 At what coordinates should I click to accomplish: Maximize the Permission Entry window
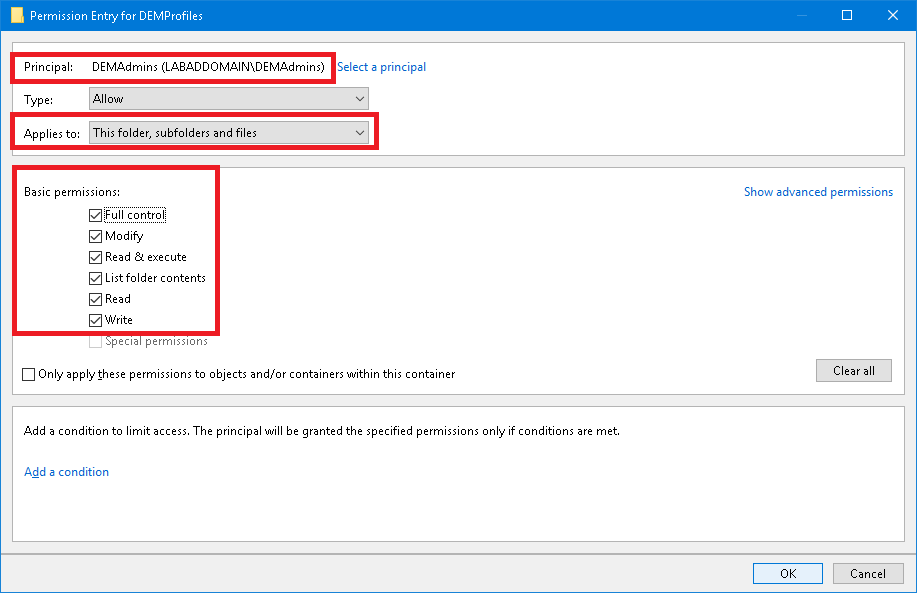847,15
